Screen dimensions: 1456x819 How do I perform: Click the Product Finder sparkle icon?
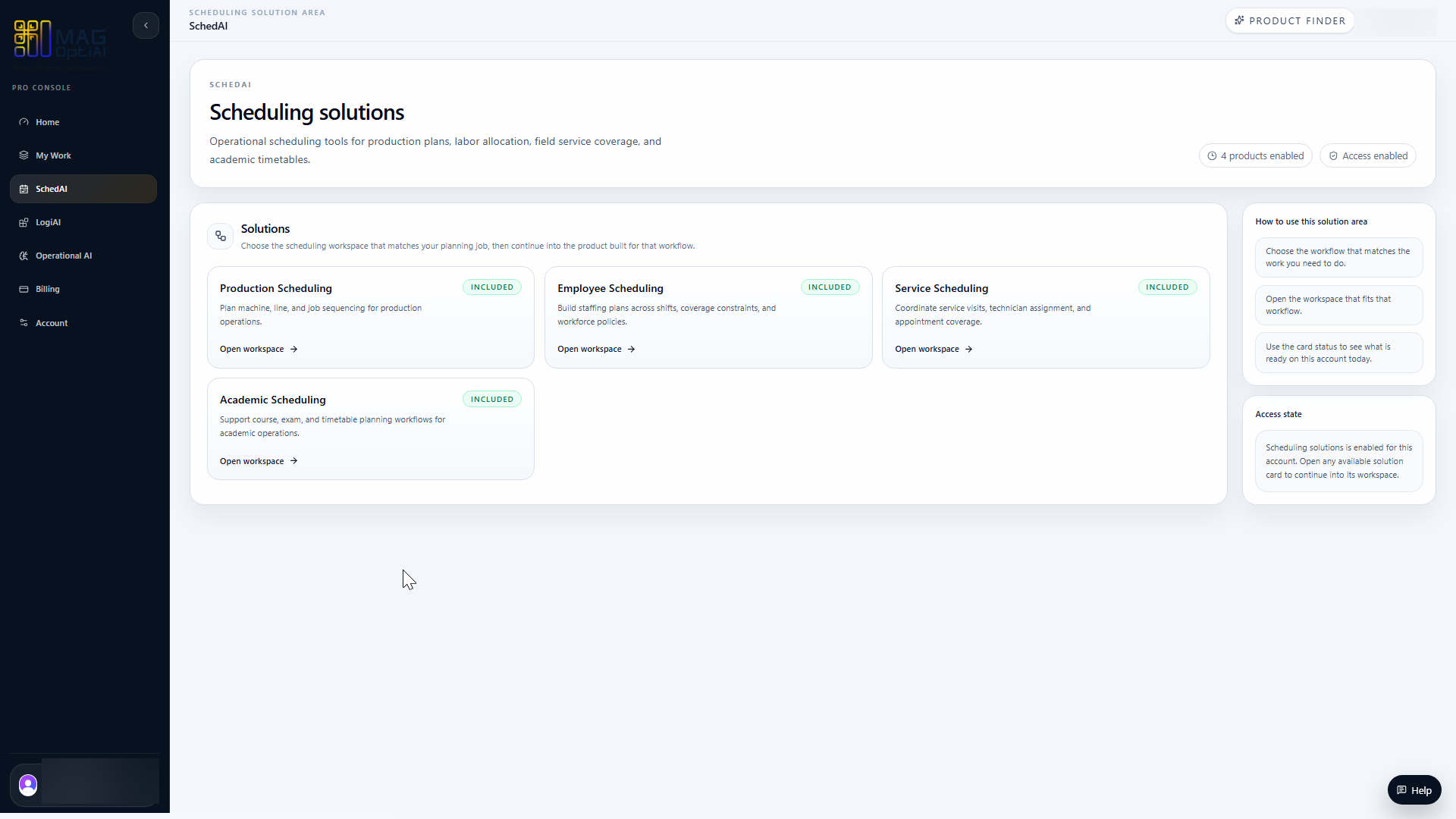(1239, 20)
